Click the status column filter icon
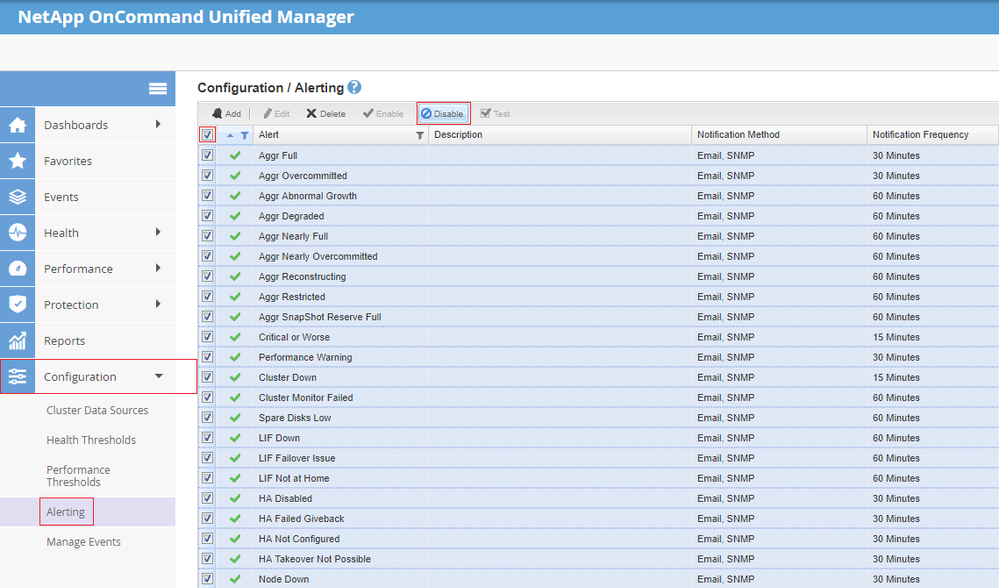The width and height of the screenshot is (999, 588). tap(245, 135)
